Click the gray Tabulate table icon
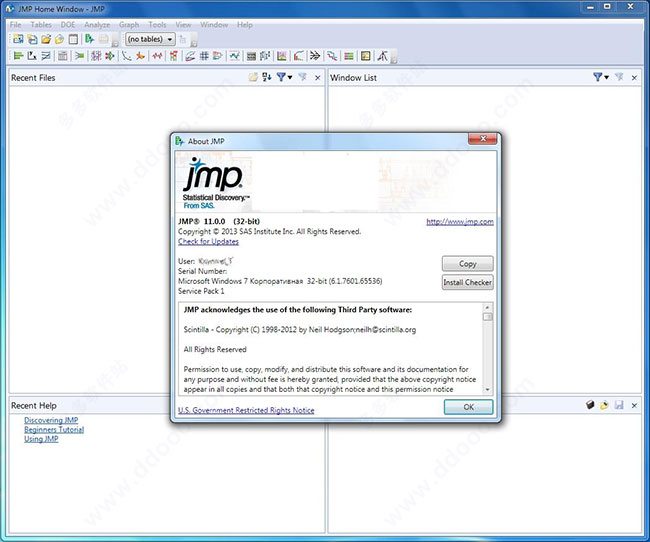 (63, 56)
